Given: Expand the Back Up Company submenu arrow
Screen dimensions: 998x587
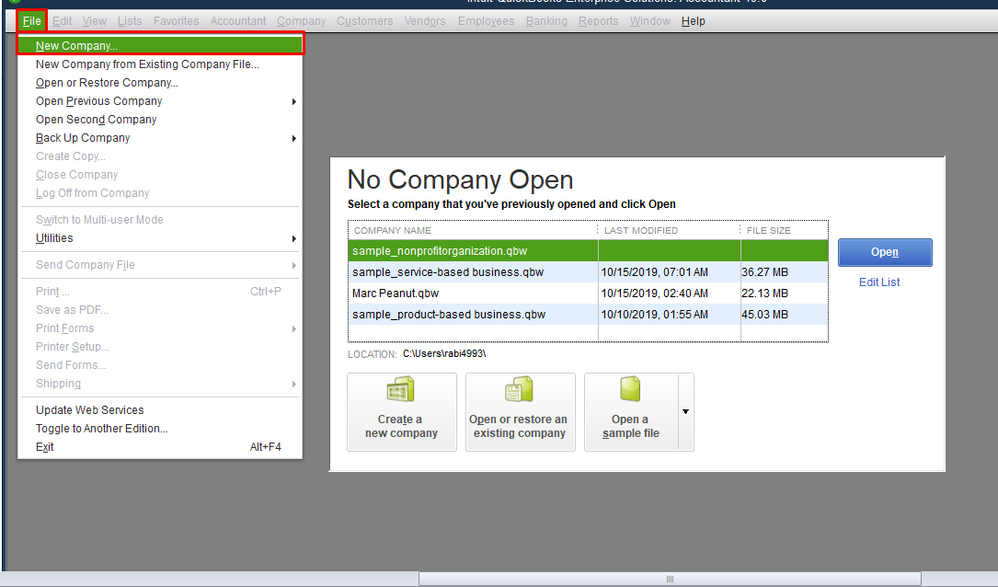Looking at the screenshot, I should 293,138.
